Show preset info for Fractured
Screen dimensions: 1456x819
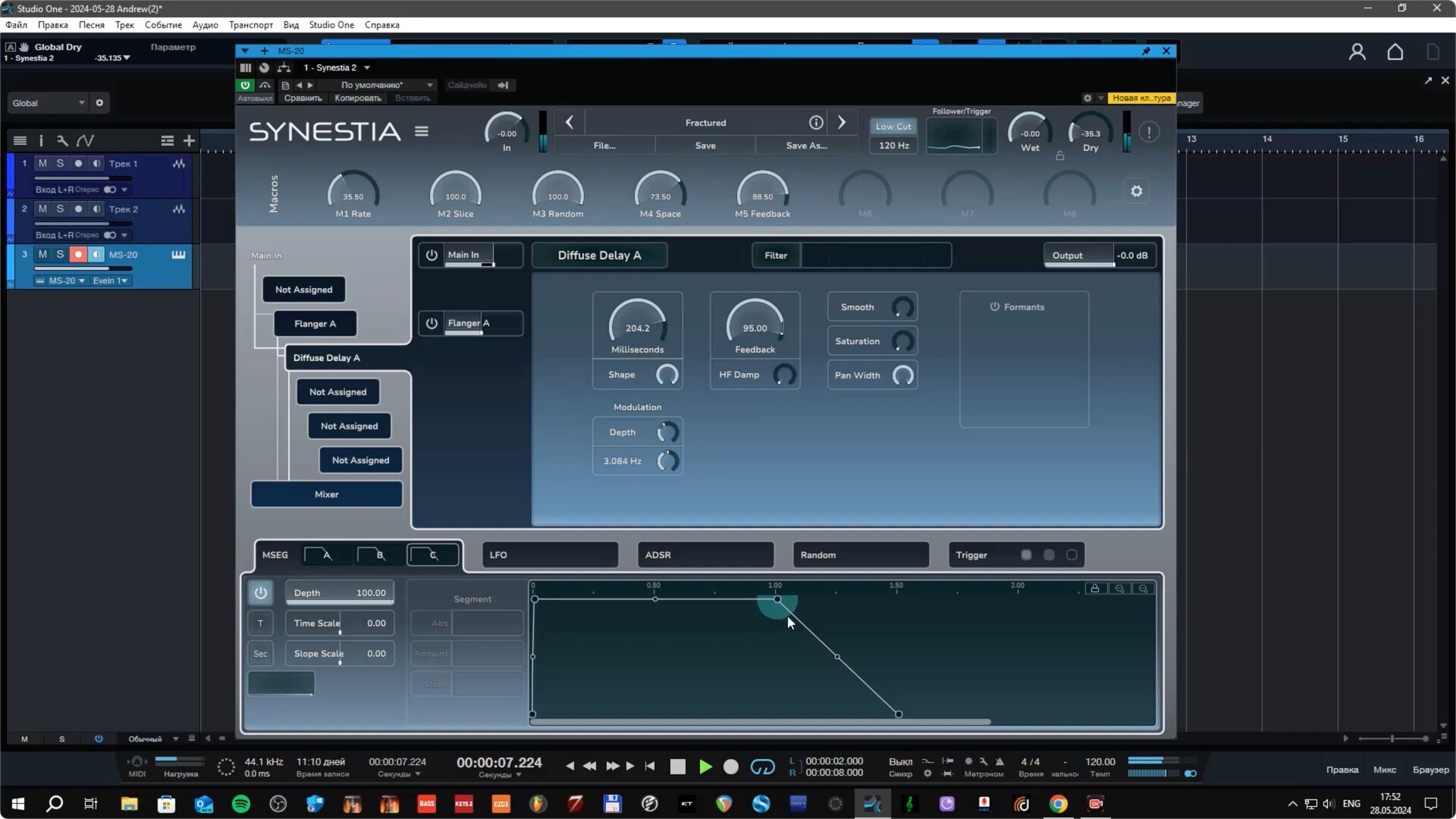coord(816,122)
